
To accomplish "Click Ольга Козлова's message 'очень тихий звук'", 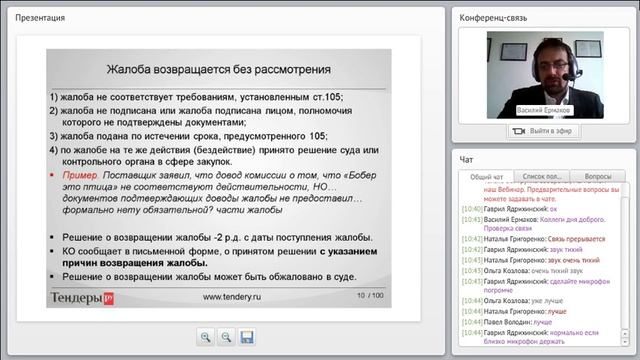I will [557, 271].
